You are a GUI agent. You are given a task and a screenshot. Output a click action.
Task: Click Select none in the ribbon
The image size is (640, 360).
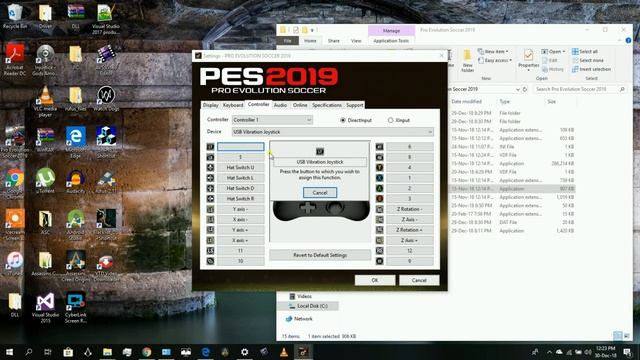click(x=588, y=60)
